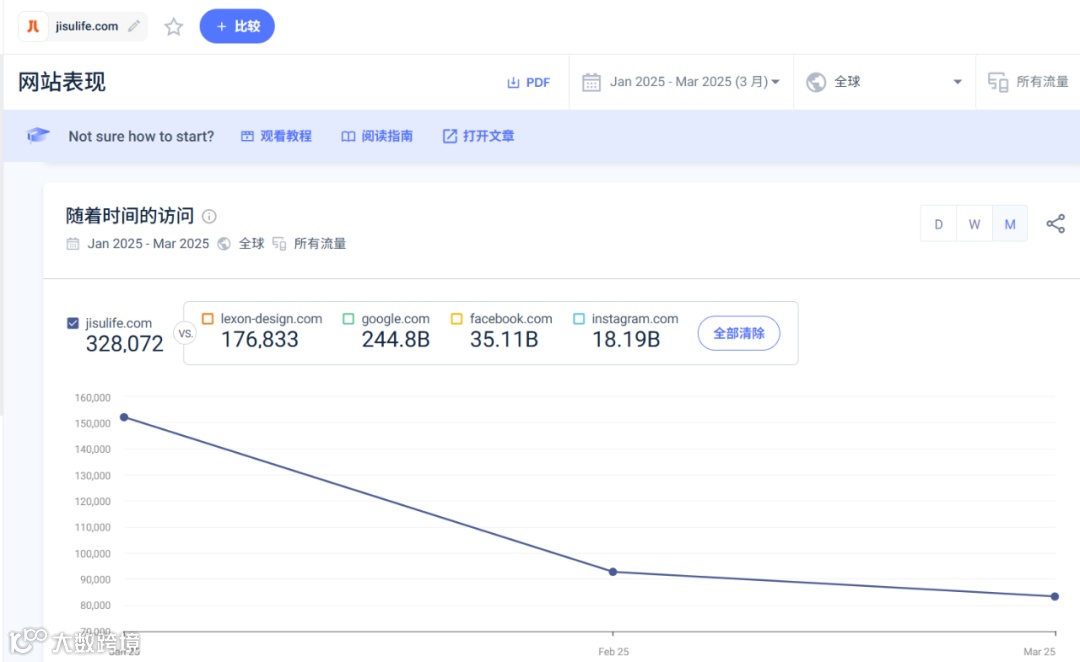Enable the instagram.com comparison checkbox
The image size is (1080, 662).
(579, 319)
